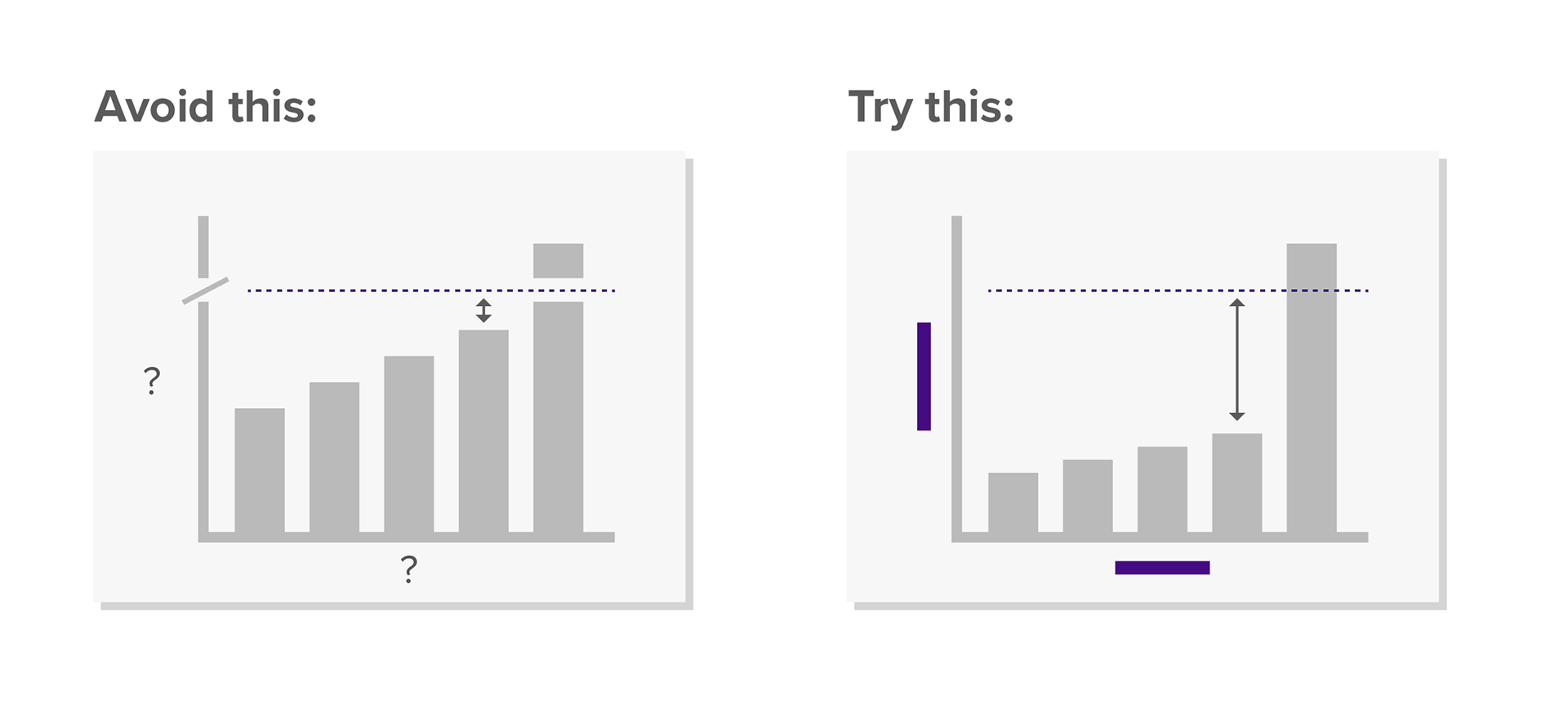Select the question mark beside the vertical axis
This screenshot has height=719, width=1568.
click(x=152, y=381)
